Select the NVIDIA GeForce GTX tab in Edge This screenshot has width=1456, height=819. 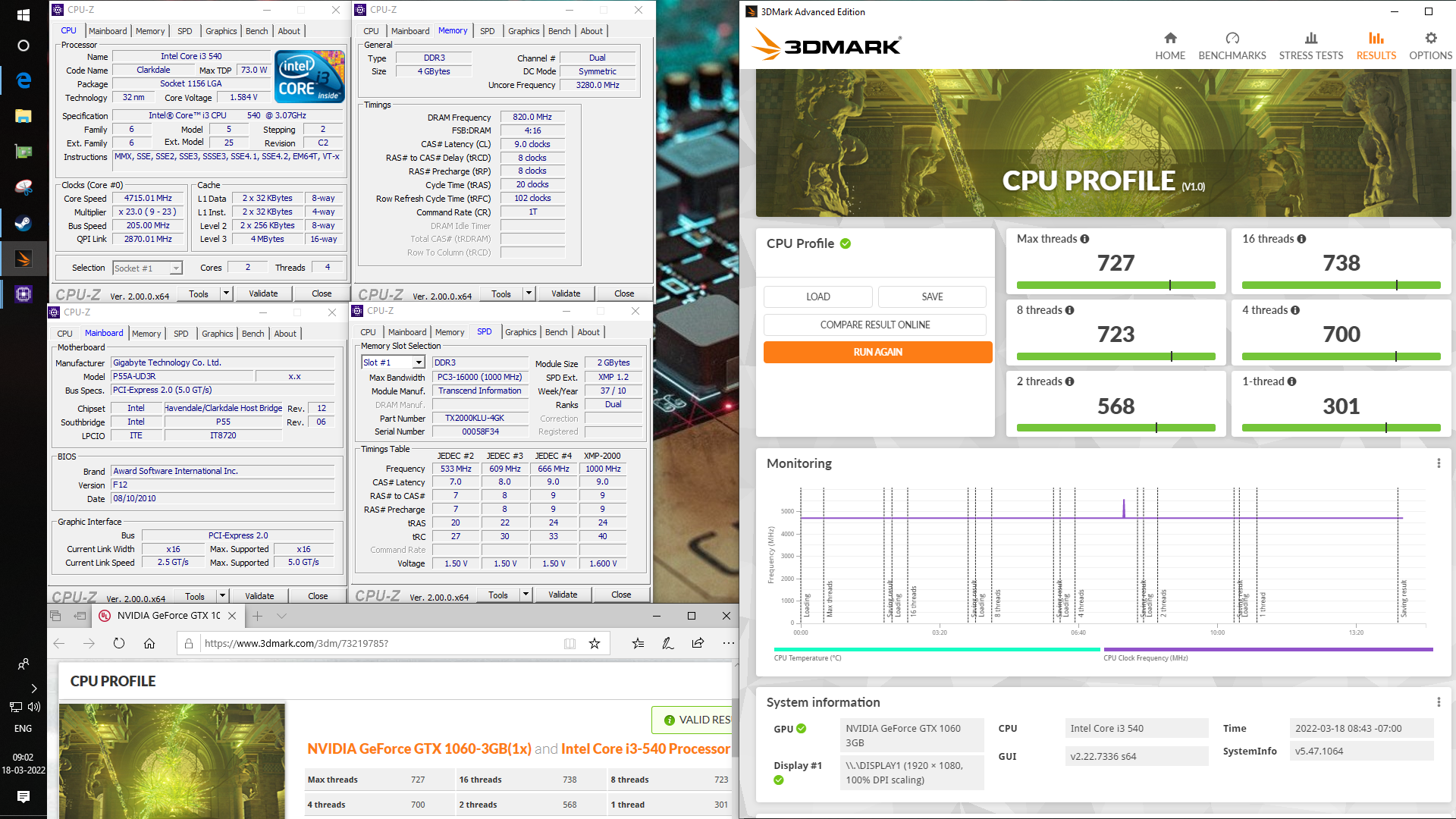pos(168,616)
